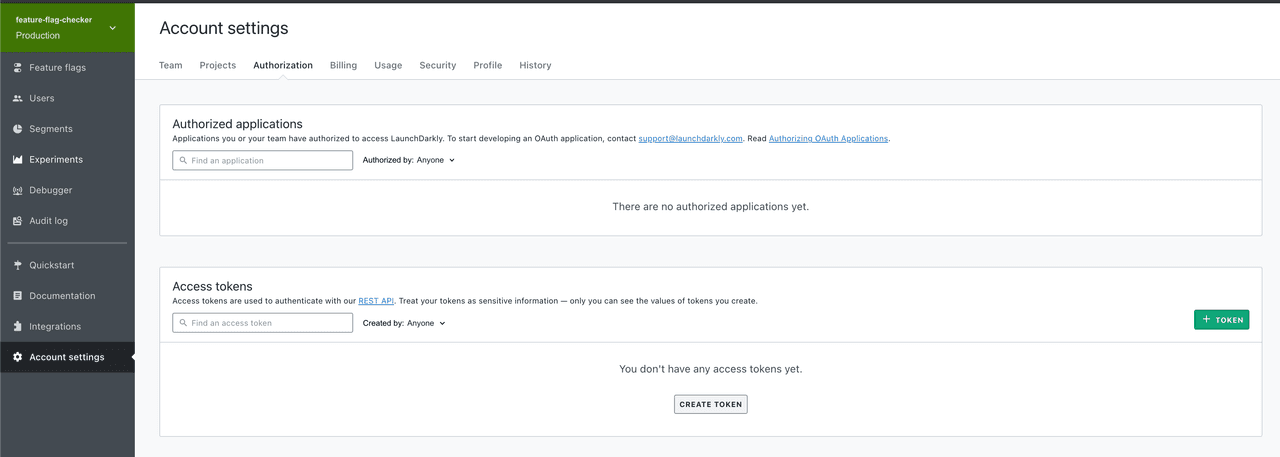1280x457 pixels.
Task: Go to the Usage tab
Action: [388, 65]
